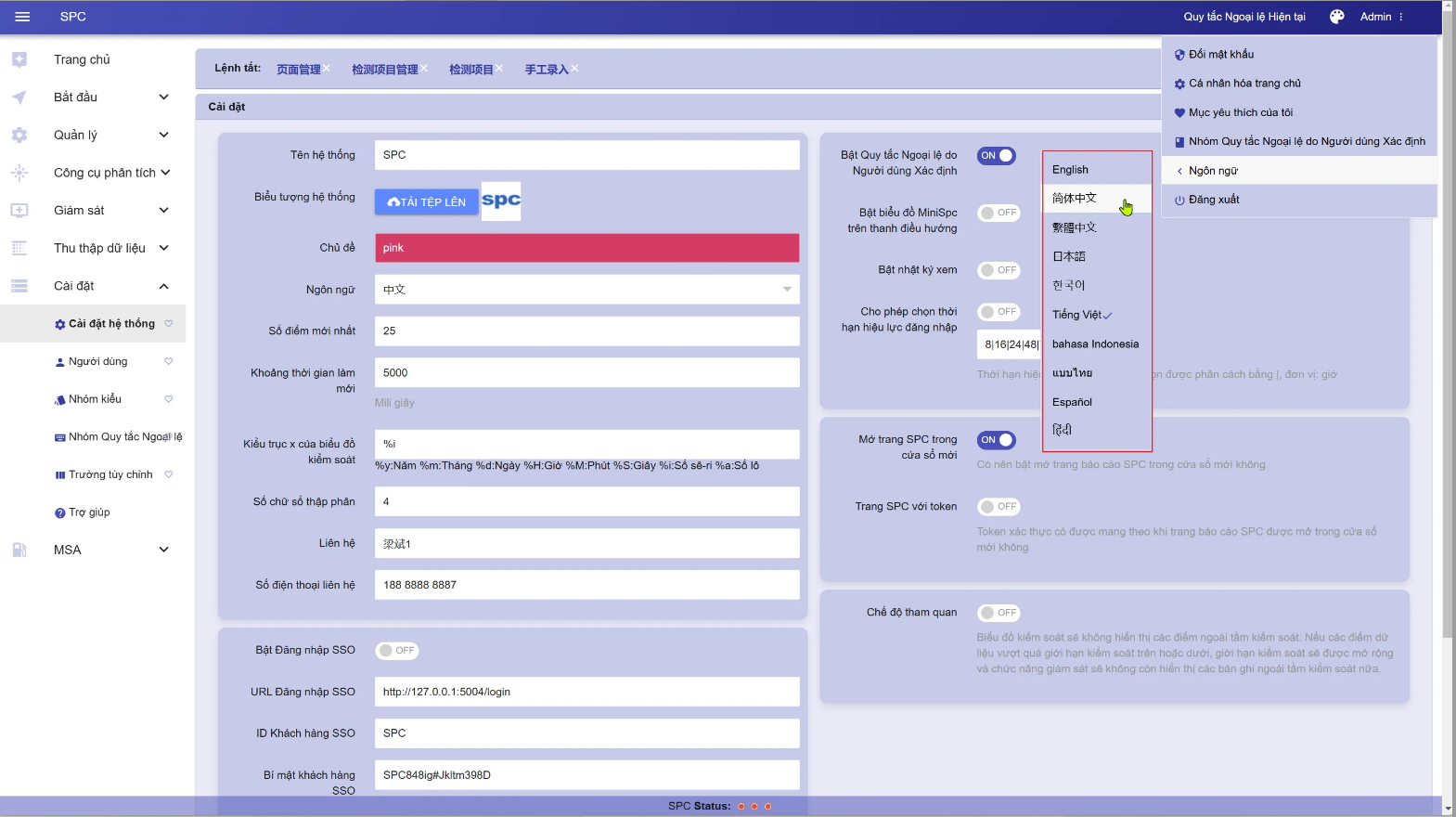The height and width of the screenshot is (817, 1456).
Task: Choose Đăng xuất in user menu
Action: point(1214,200)
